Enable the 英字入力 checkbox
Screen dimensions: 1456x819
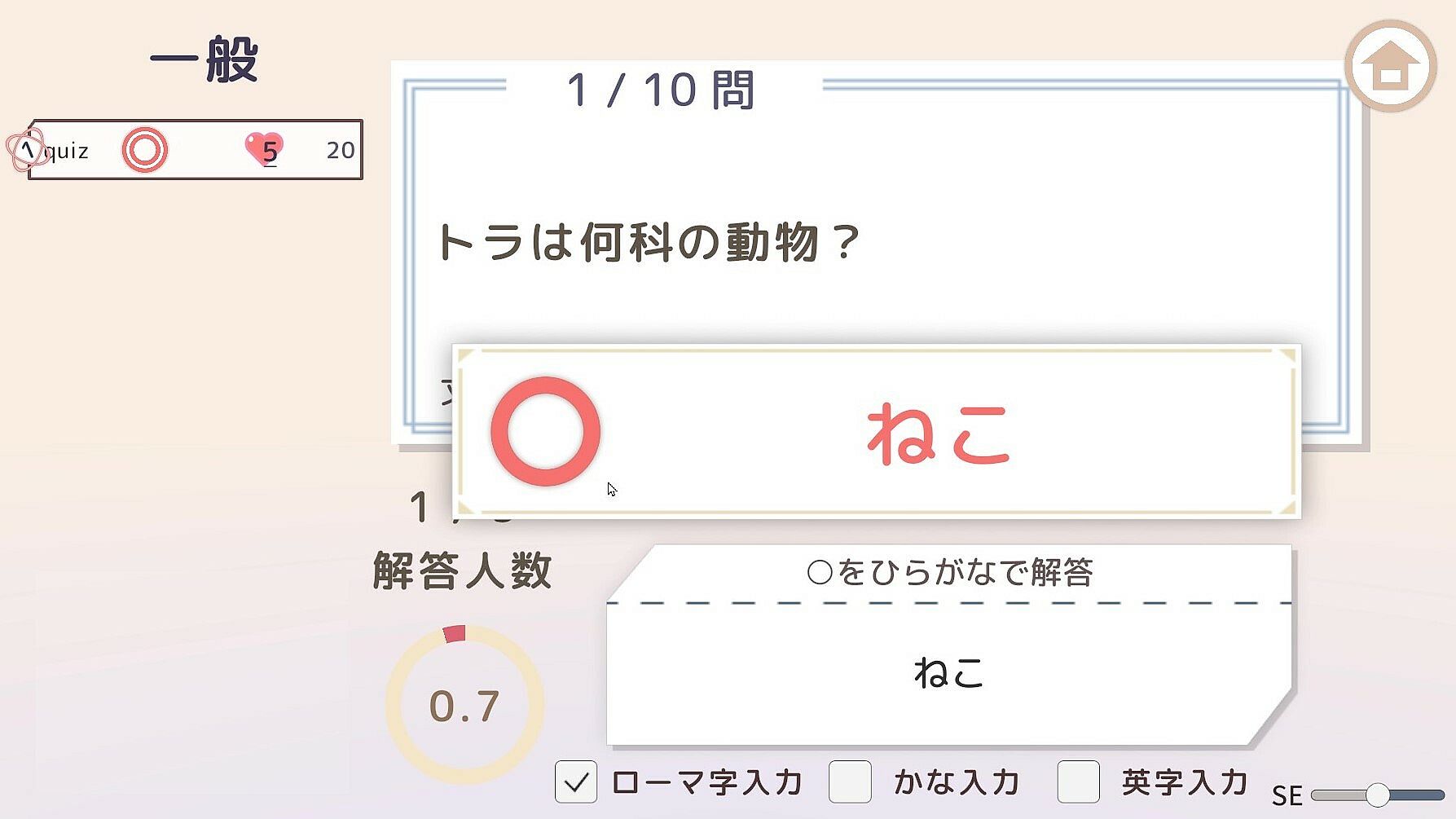[1078, 782]
